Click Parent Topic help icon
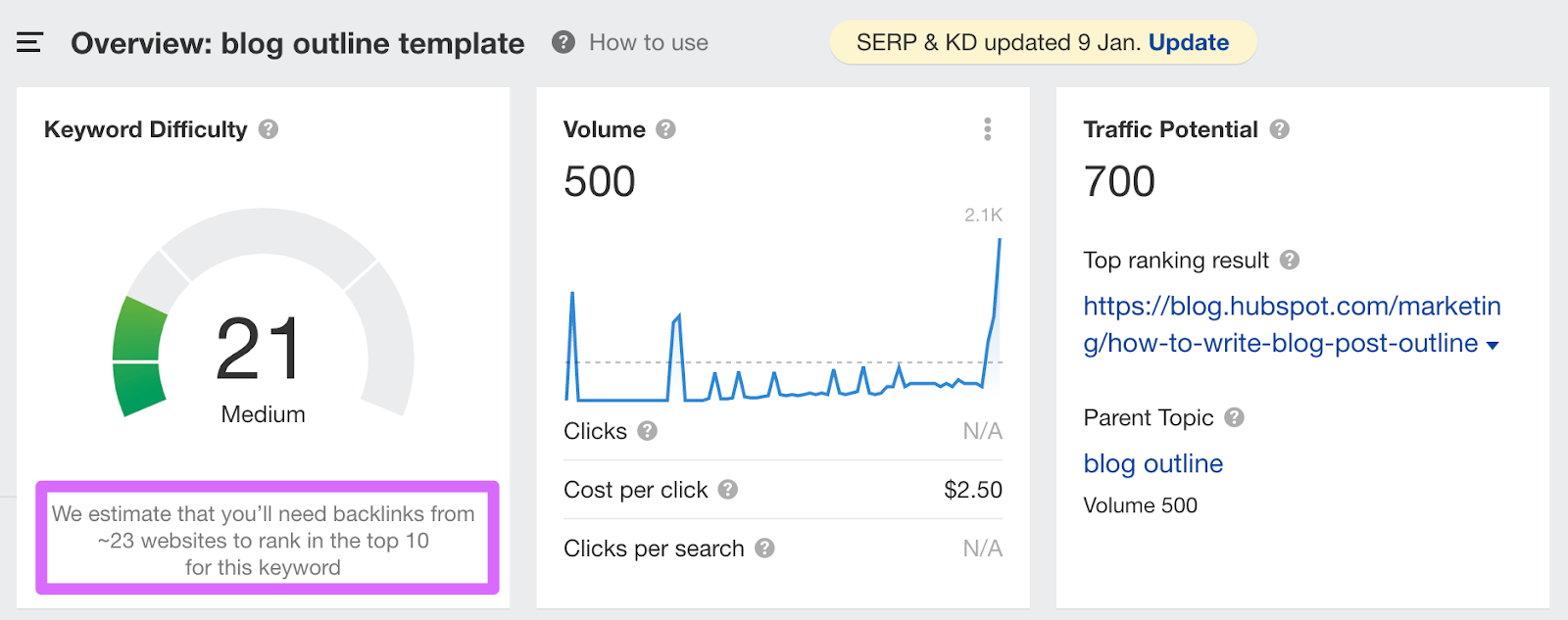This screenshot has height=620, width=1568. [1235, 417]
